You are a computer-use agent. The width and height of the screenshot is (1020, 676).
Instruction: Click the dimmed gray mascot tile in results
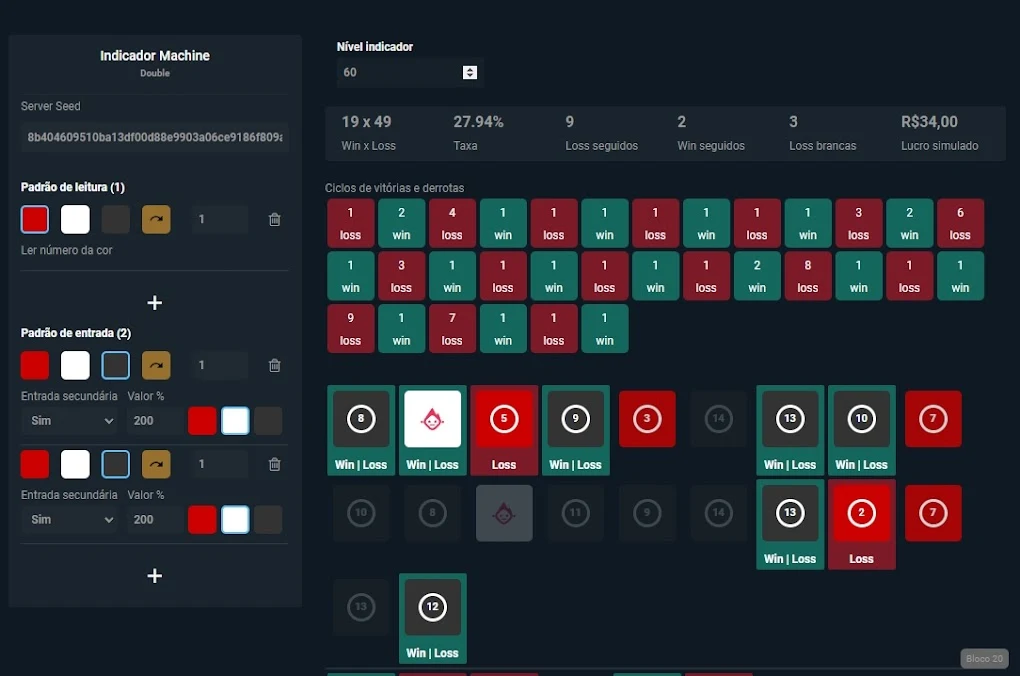[504, 513]
